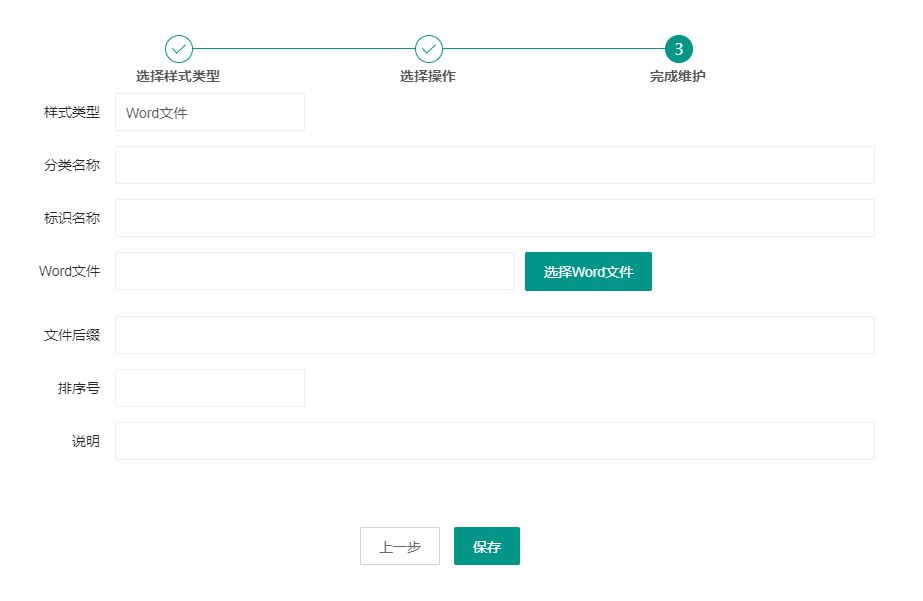The width and height of the screenshot is (923, 601).
Task: Click the 选择操作 step checkmark icon
Action: pyautogui.click(x=429, y=49)
